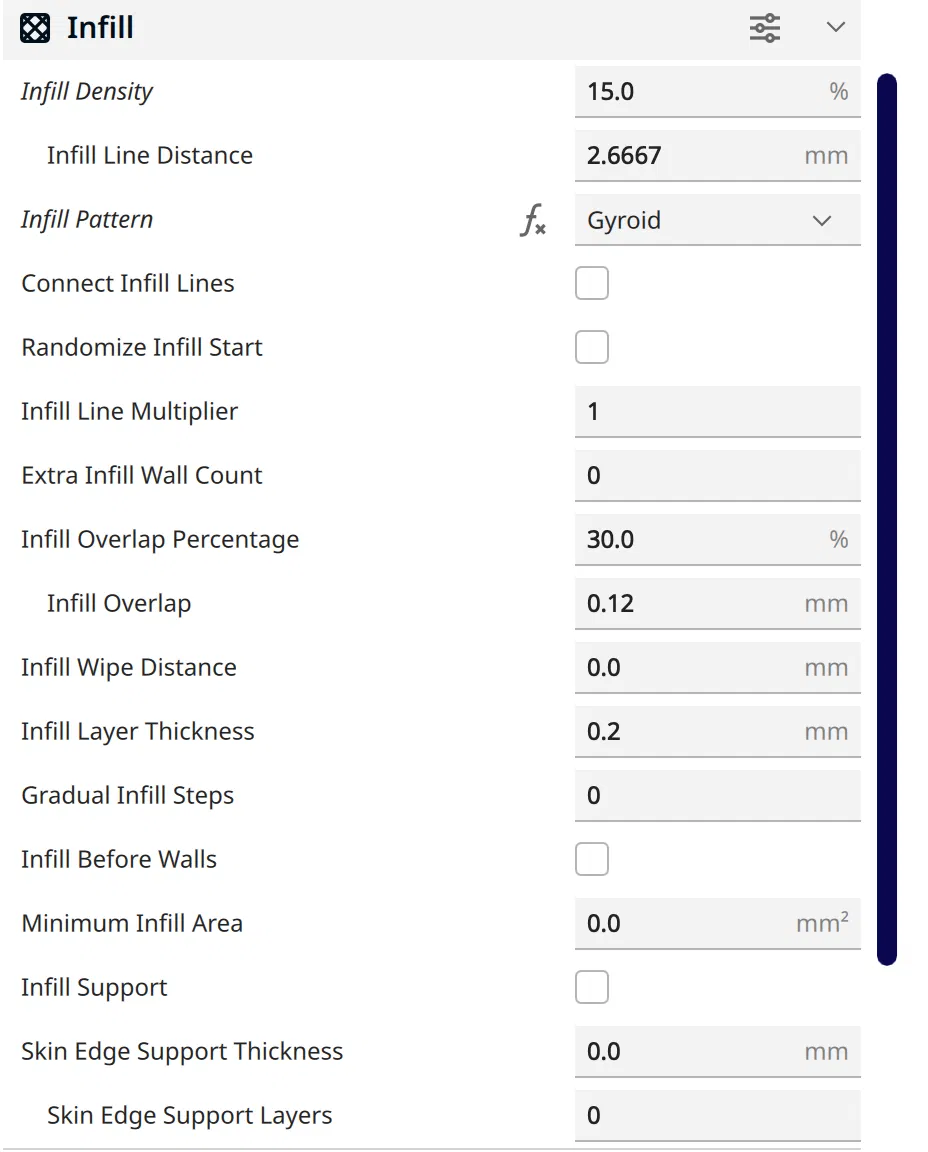Click the Gradual Infill Steps input

[717, 796]
